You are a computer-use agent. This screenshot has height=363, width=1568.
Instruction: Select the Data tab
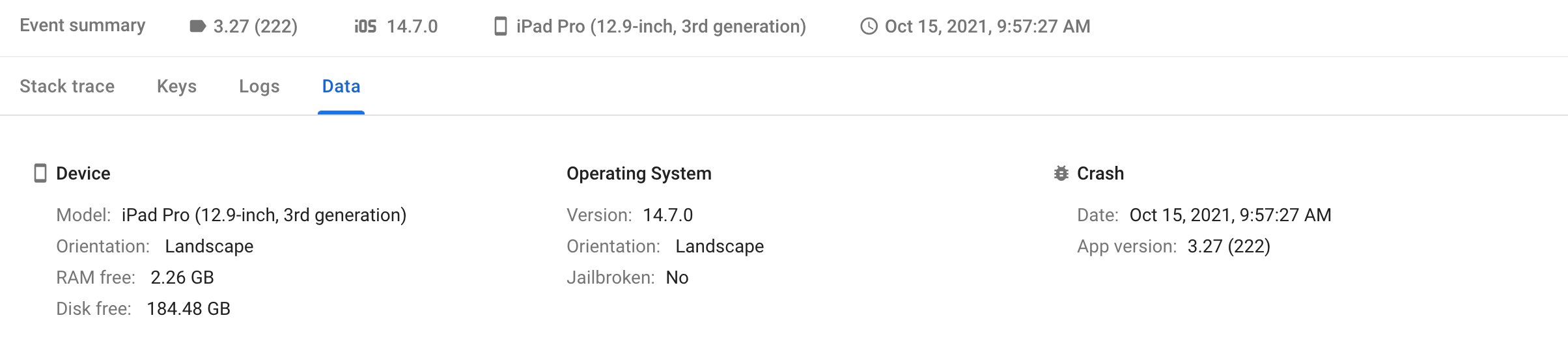(341, 86)
